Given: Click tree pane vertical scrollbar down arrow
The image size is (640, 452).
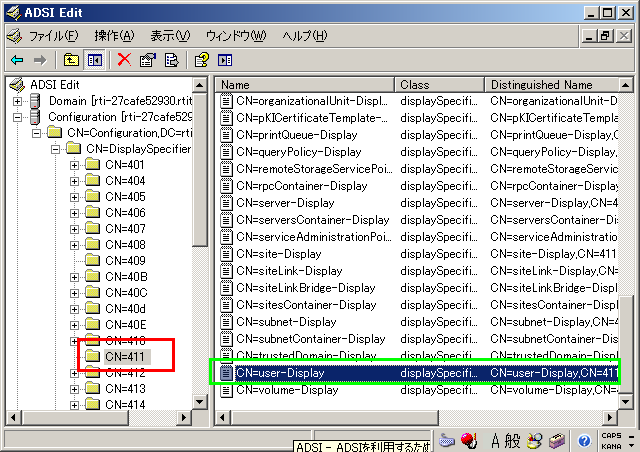Looking at the screenshot, I should 199,402.
